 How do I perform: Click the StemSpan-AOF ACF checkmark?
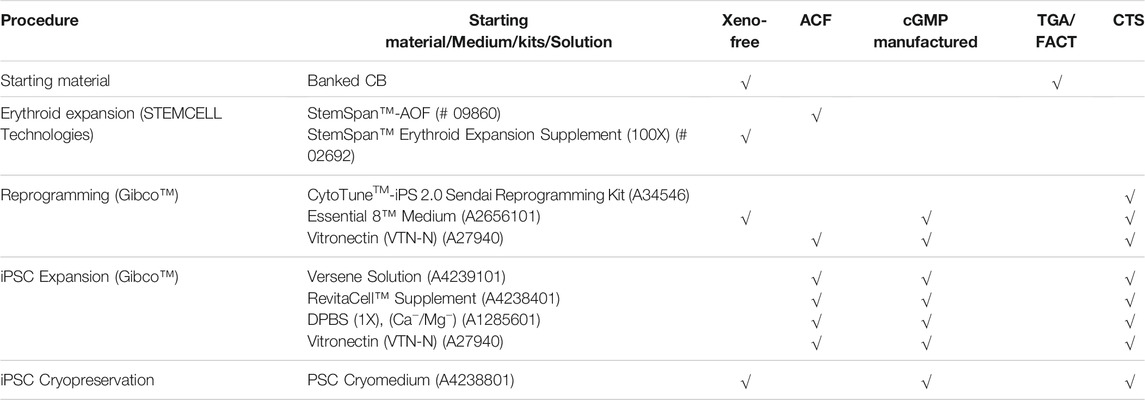pyautogui.click(x=816, y=115)
